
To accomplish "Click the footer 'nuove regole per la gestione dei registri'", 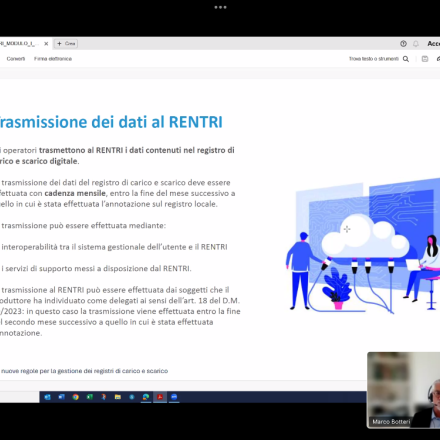I will pos(84,371).
